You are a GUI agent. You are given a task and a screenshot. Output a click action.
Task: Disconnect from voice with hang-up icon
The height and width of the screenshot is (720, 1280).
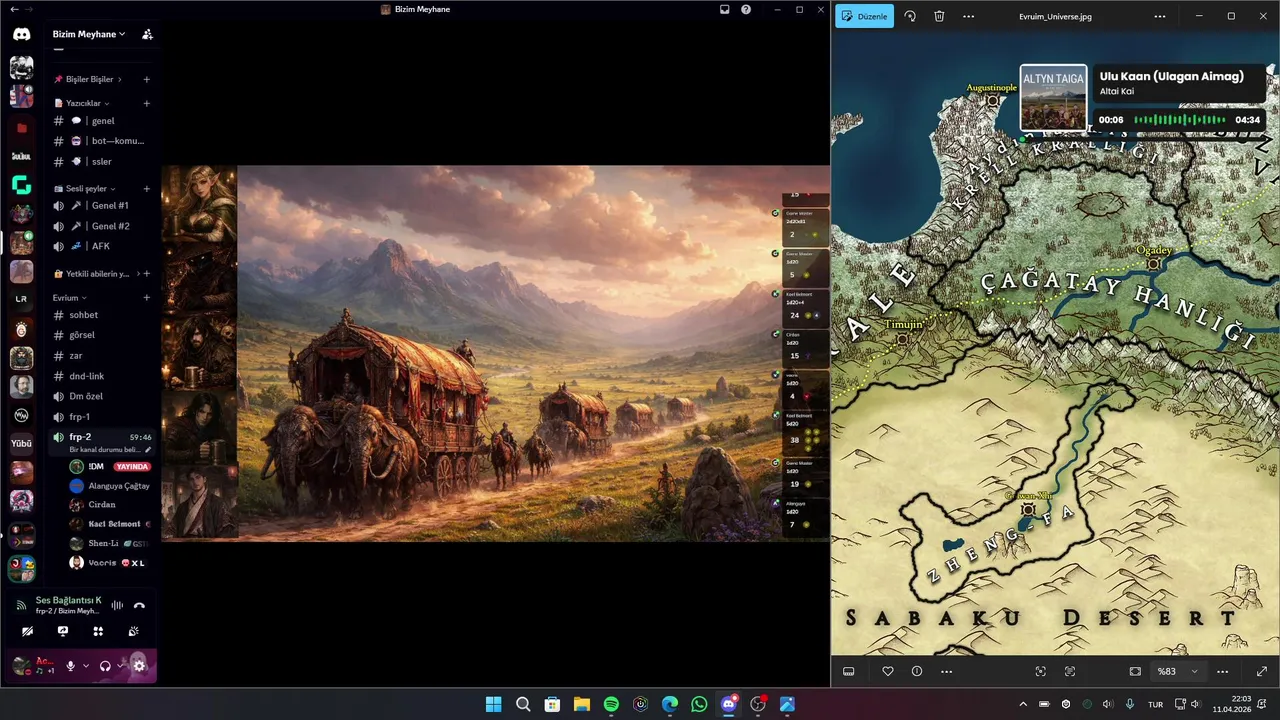pyautogui.click(x=139, y=605)
